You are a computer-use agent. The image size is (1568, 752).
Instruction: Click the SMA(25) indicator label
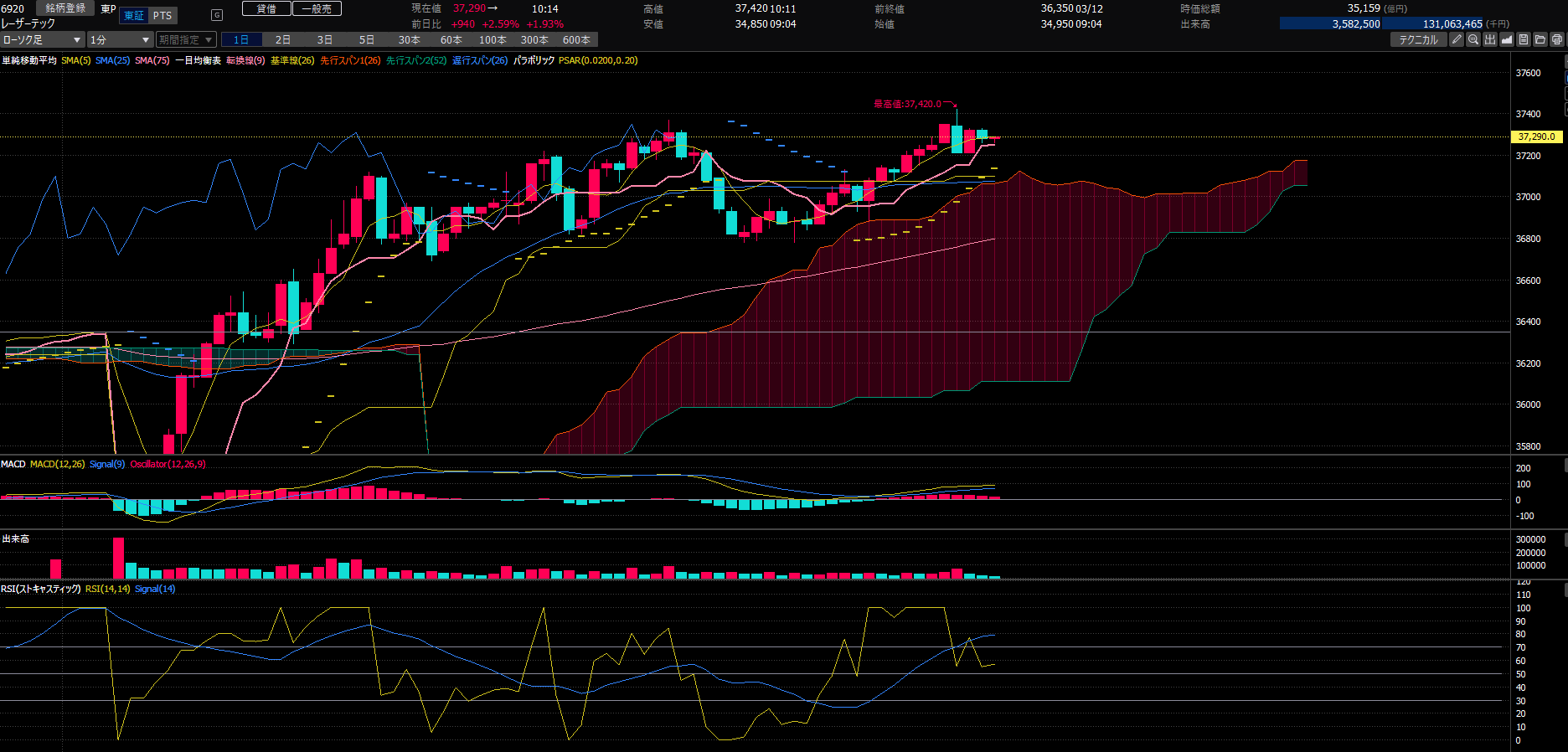pos(112,60)
